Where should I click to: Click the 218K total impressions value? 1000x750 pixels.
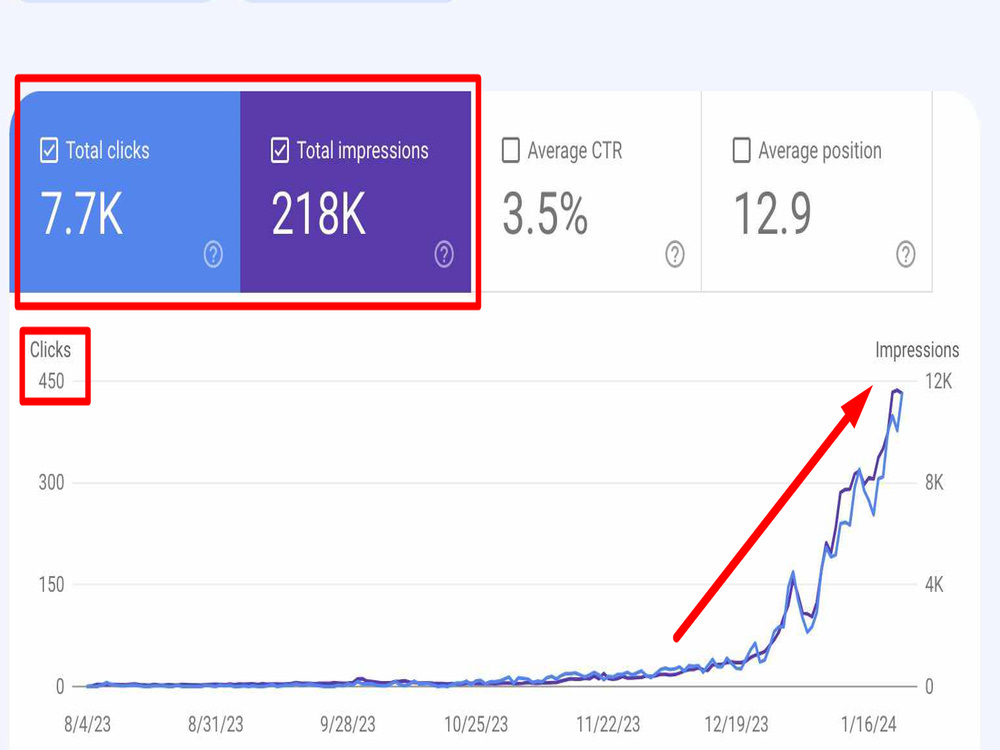[319, 214]
